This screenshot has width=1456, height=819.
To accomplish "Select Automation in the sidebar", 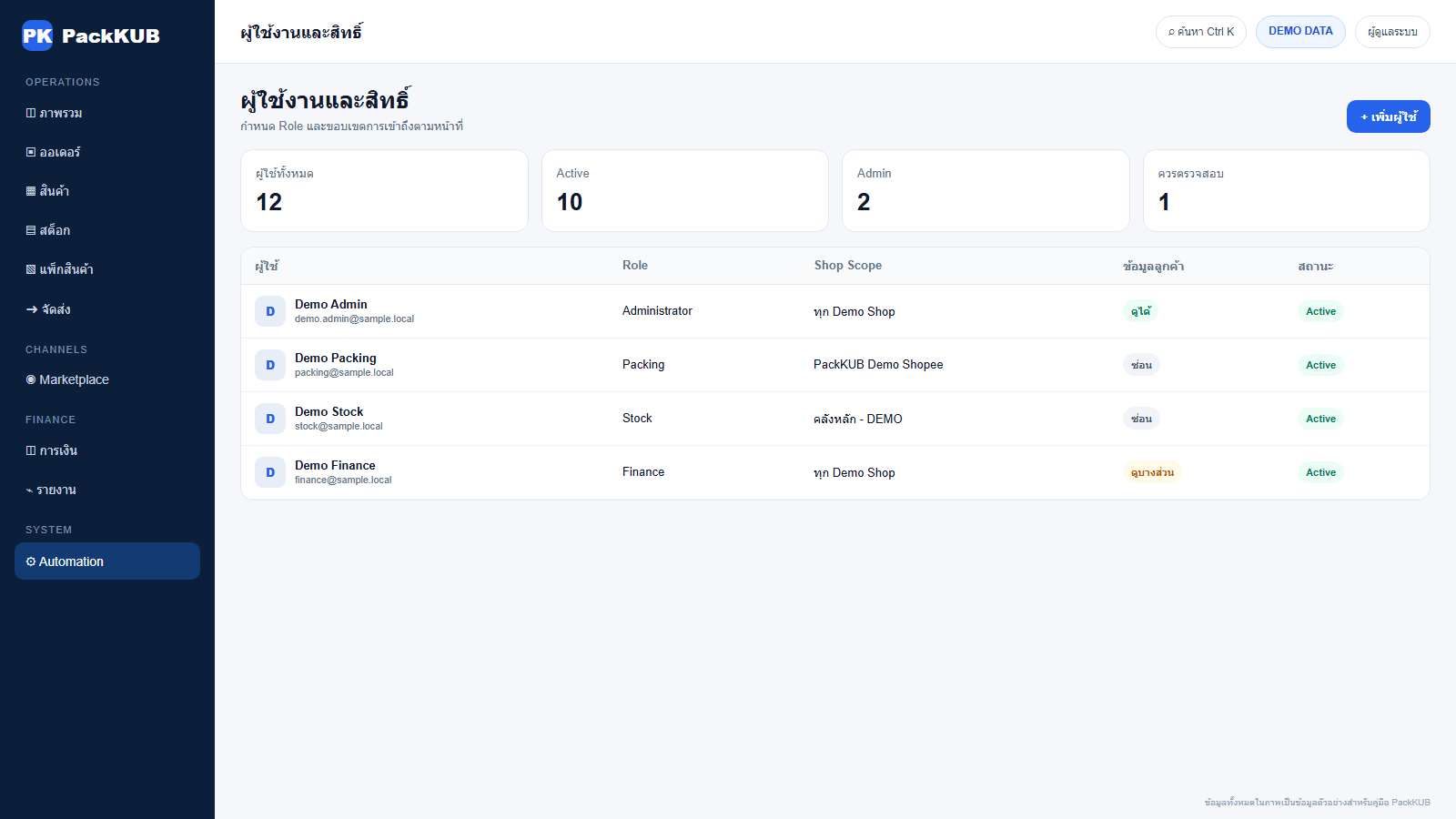I will [107, 561].
